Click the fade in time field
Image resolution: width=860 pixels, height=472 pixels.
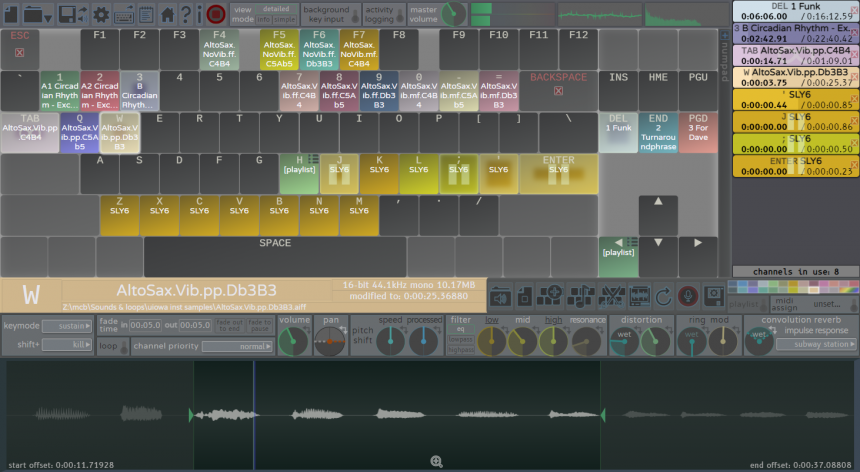coord(145,325)
